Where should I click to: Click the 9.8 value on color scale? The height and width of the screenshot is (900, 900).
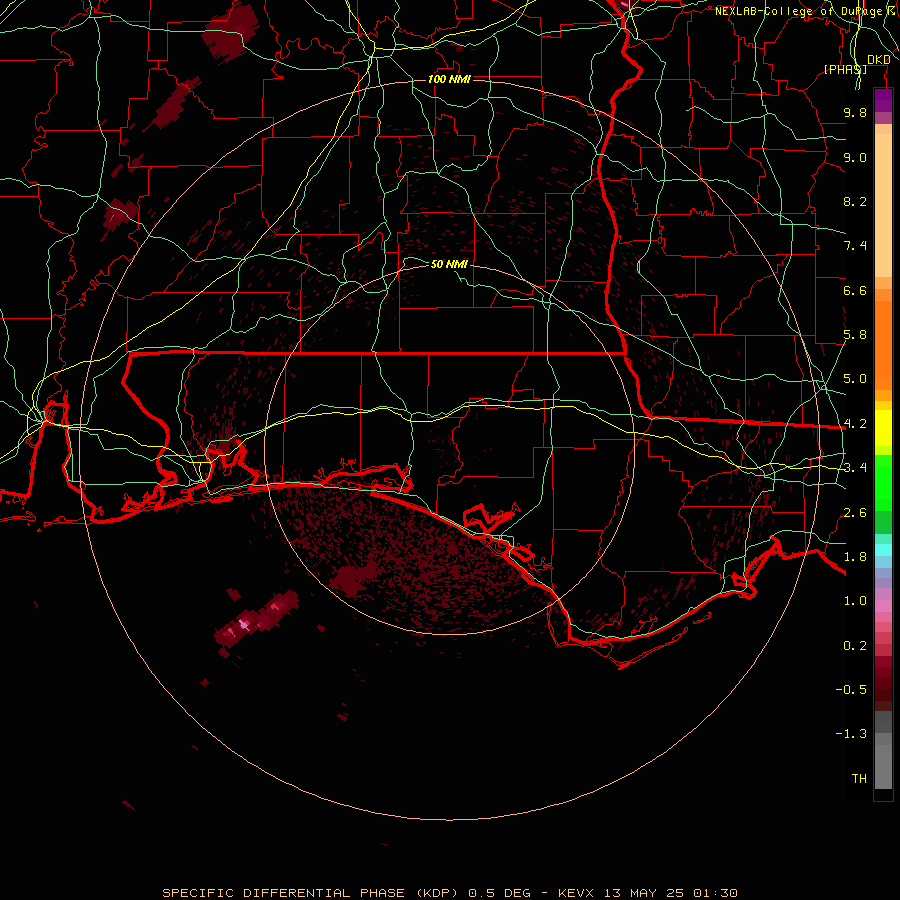855,112
